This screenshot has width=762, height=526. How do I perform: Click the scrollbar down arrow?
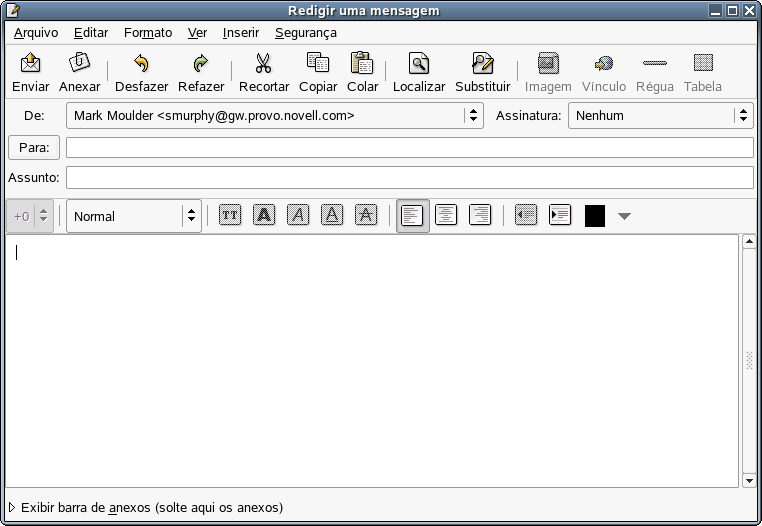tap(749, 480)
